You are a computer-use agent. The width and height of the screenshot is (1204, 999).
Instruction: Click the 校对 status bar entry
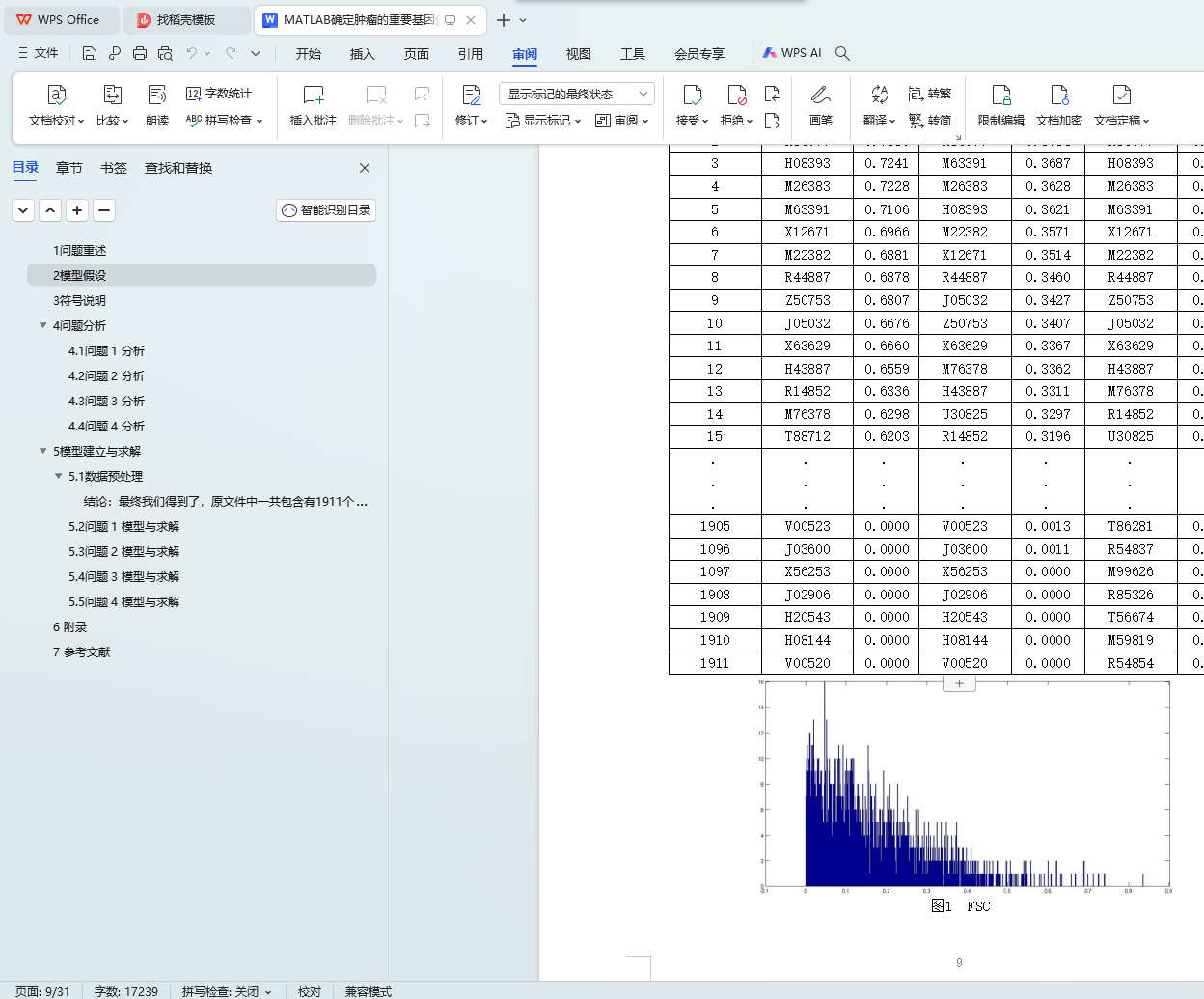coord(310,991)
